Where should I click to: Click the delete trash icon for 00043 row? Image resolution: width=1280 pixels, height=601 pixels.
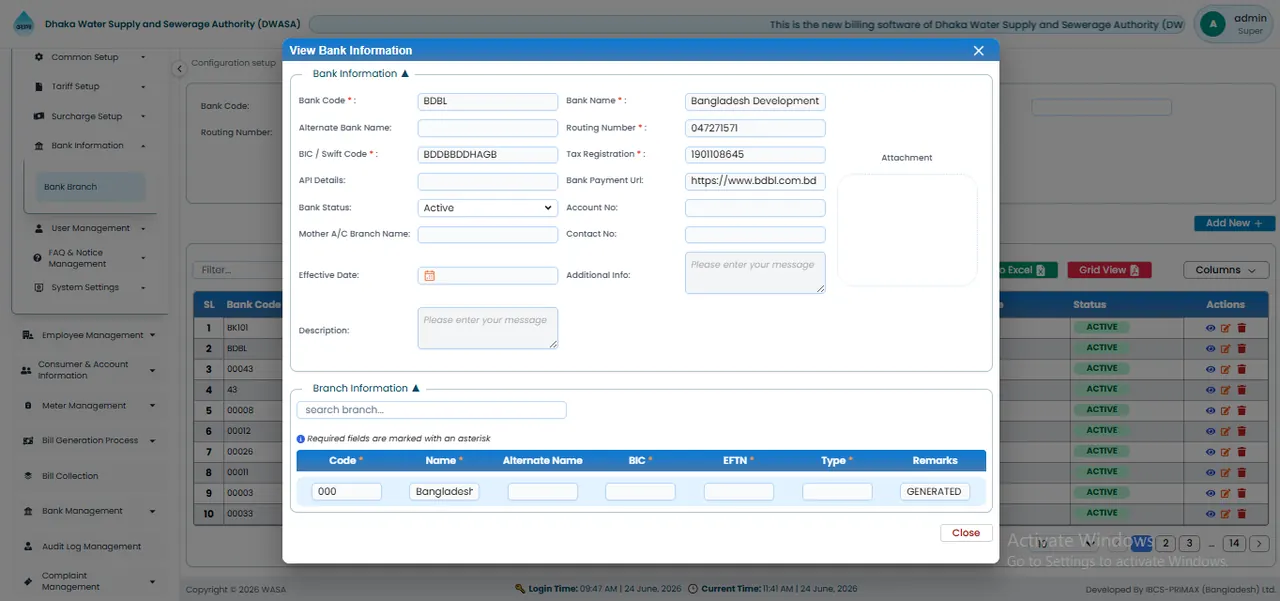coord(1242,369)
